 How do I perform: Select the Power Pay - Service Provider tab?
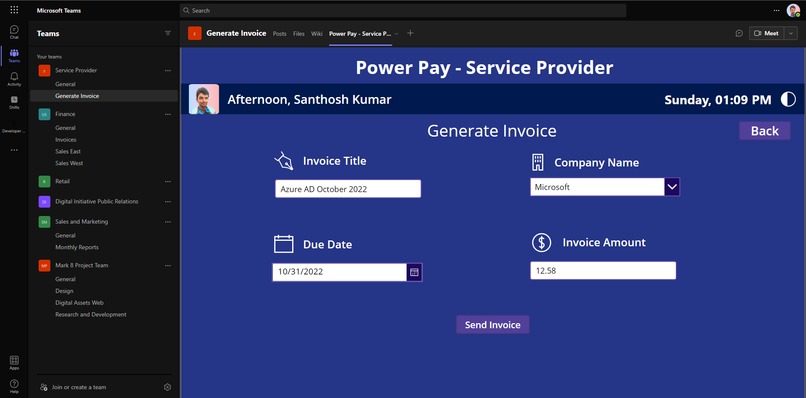coord(361,34)
